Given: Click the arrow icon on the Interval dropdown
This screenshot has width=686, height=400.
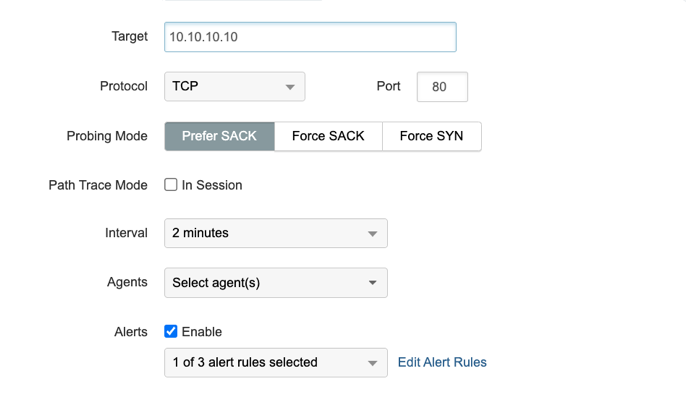Looking at the screenshot, I should tap(372, 234).
